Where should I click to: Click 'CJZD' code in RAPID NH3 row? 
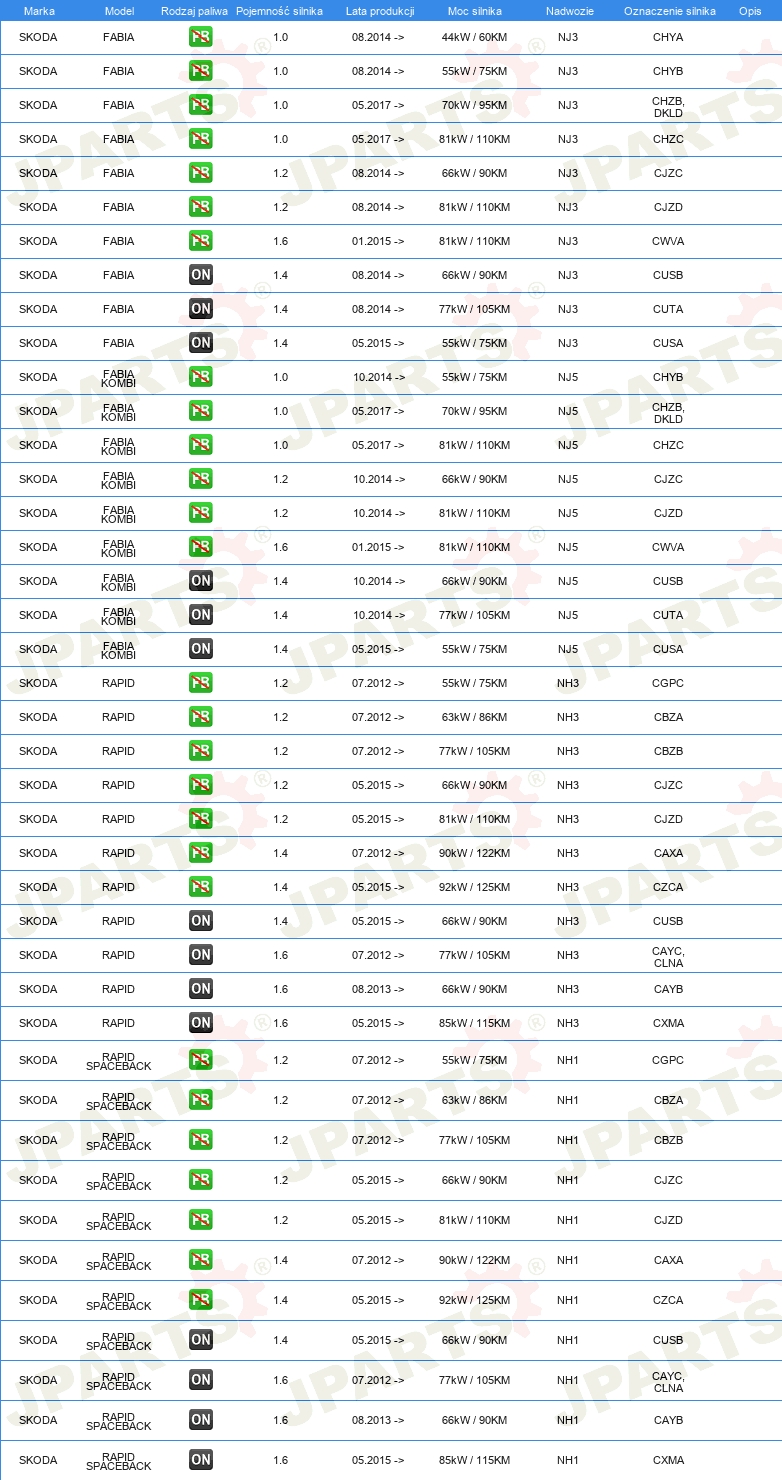coord(668,819)
